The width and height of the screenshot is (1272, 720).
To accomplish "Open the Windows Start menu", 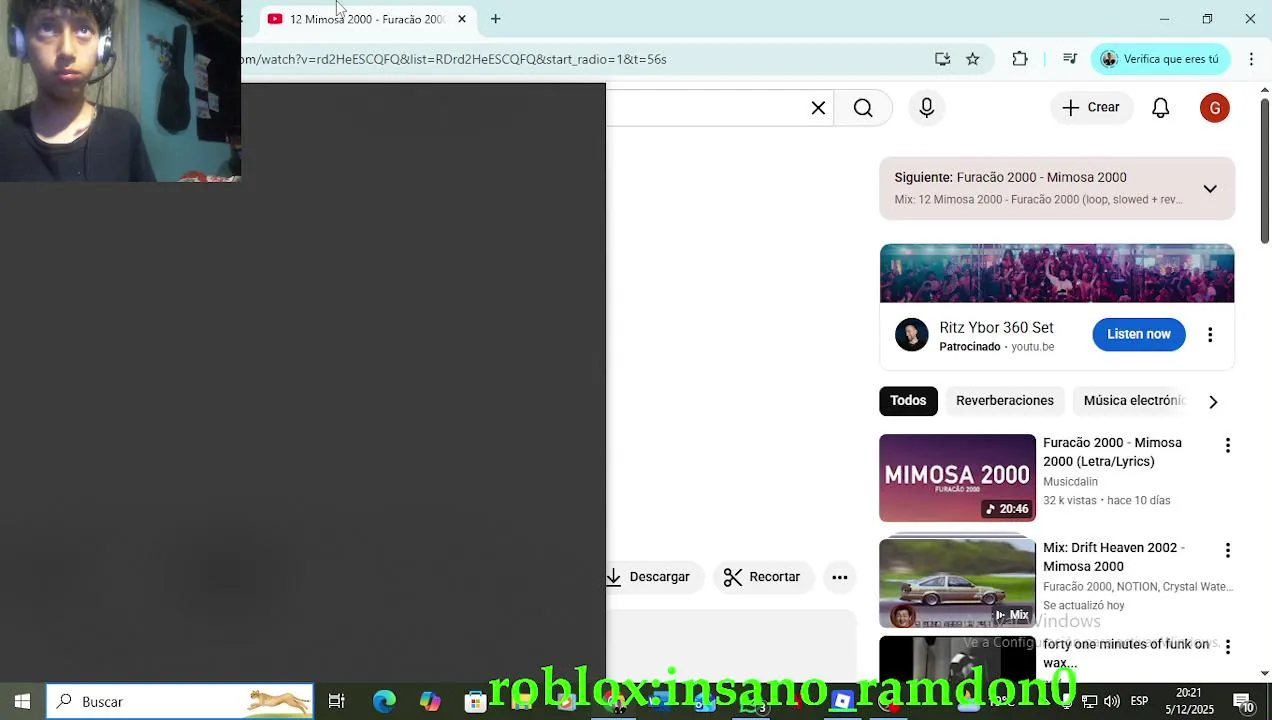I will (x=22, y=701).
